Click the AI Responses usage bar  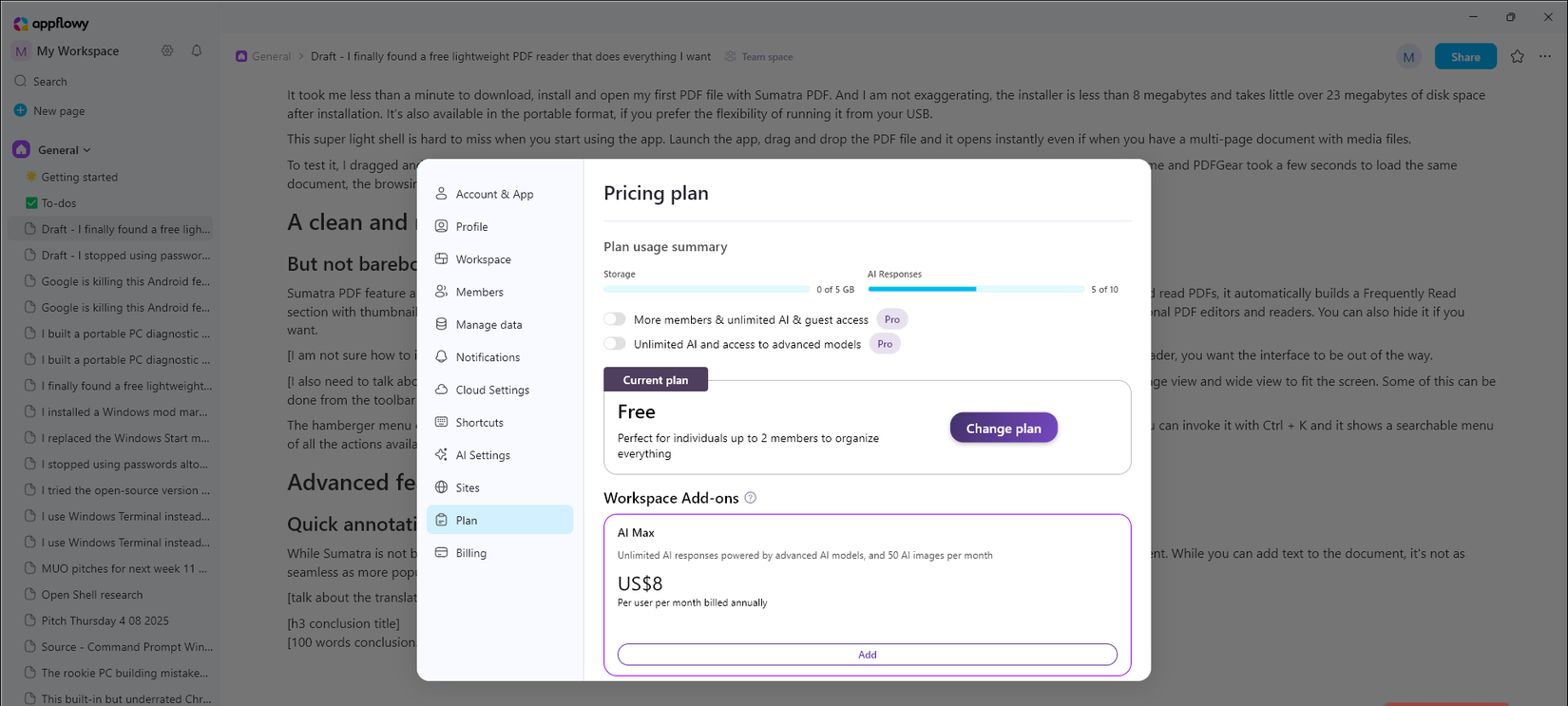[975, 289]
